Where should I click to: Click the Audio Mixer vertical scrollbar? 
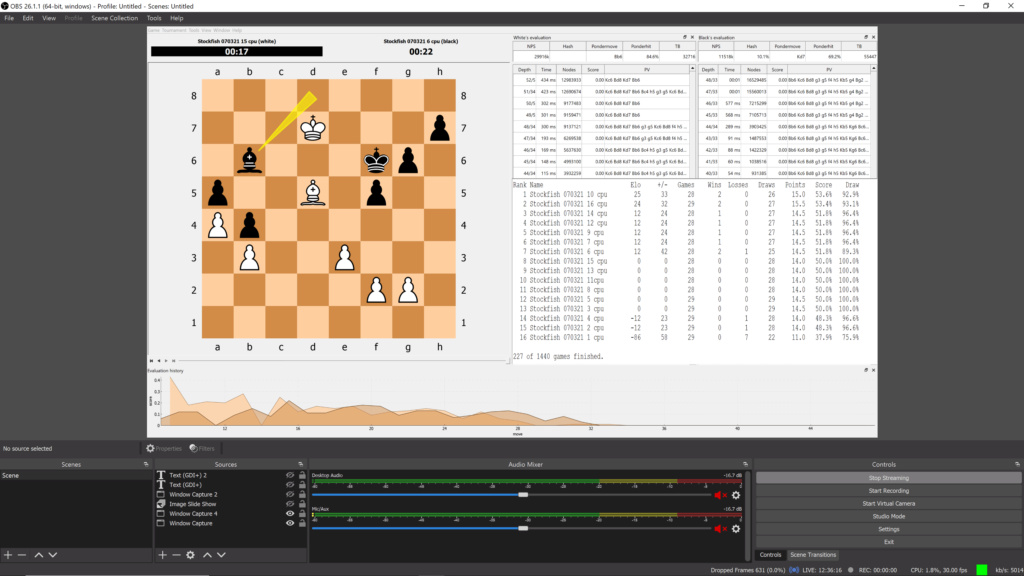[x=748, y=515]
